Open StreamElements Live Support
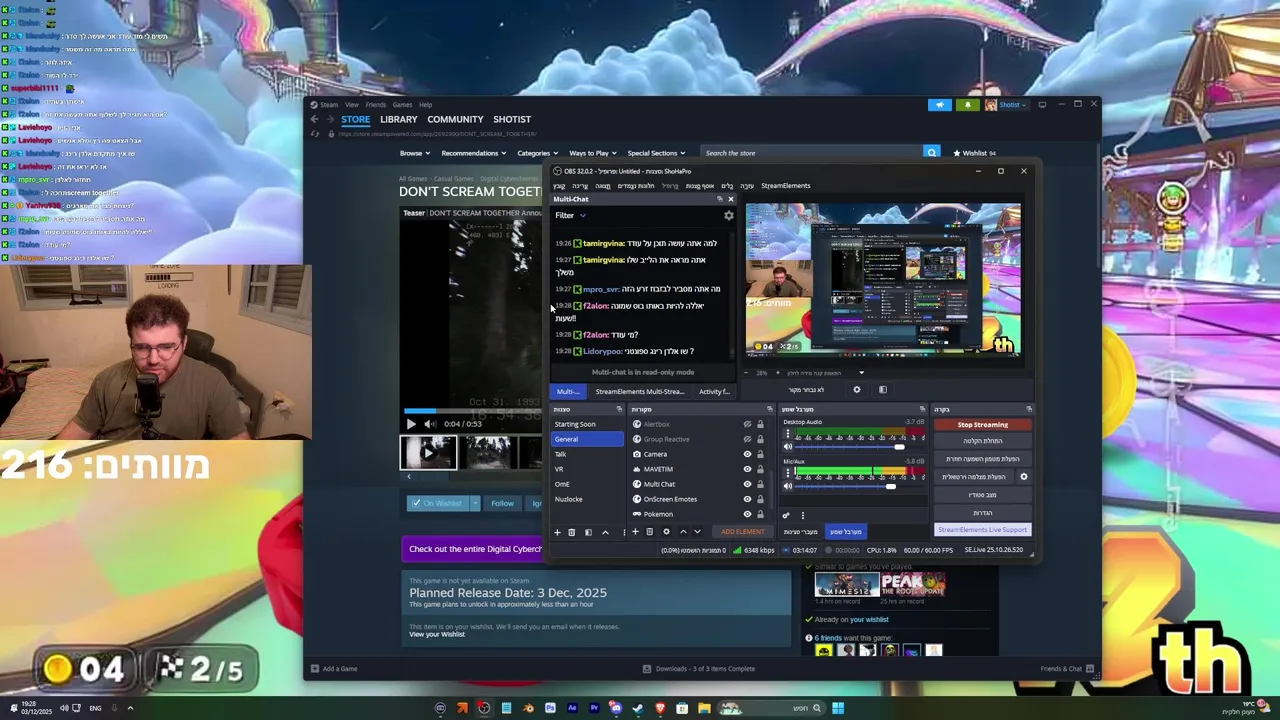The height and width of the screenshot is (720, 1280). 982,530
